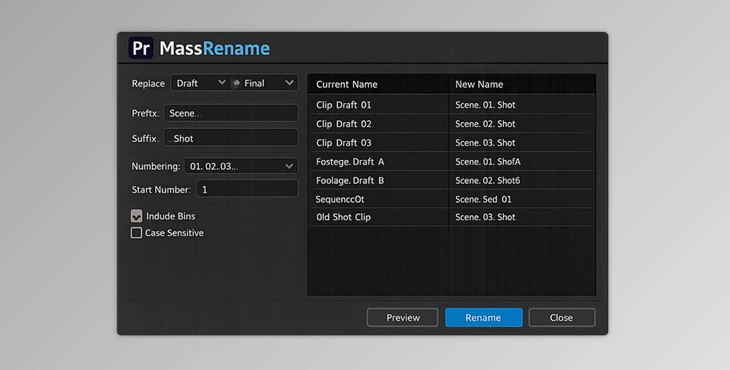The width and height of the screenshot is (730, 370).
Task: Click the MassRename title text
Action: [x=215, y=48]
